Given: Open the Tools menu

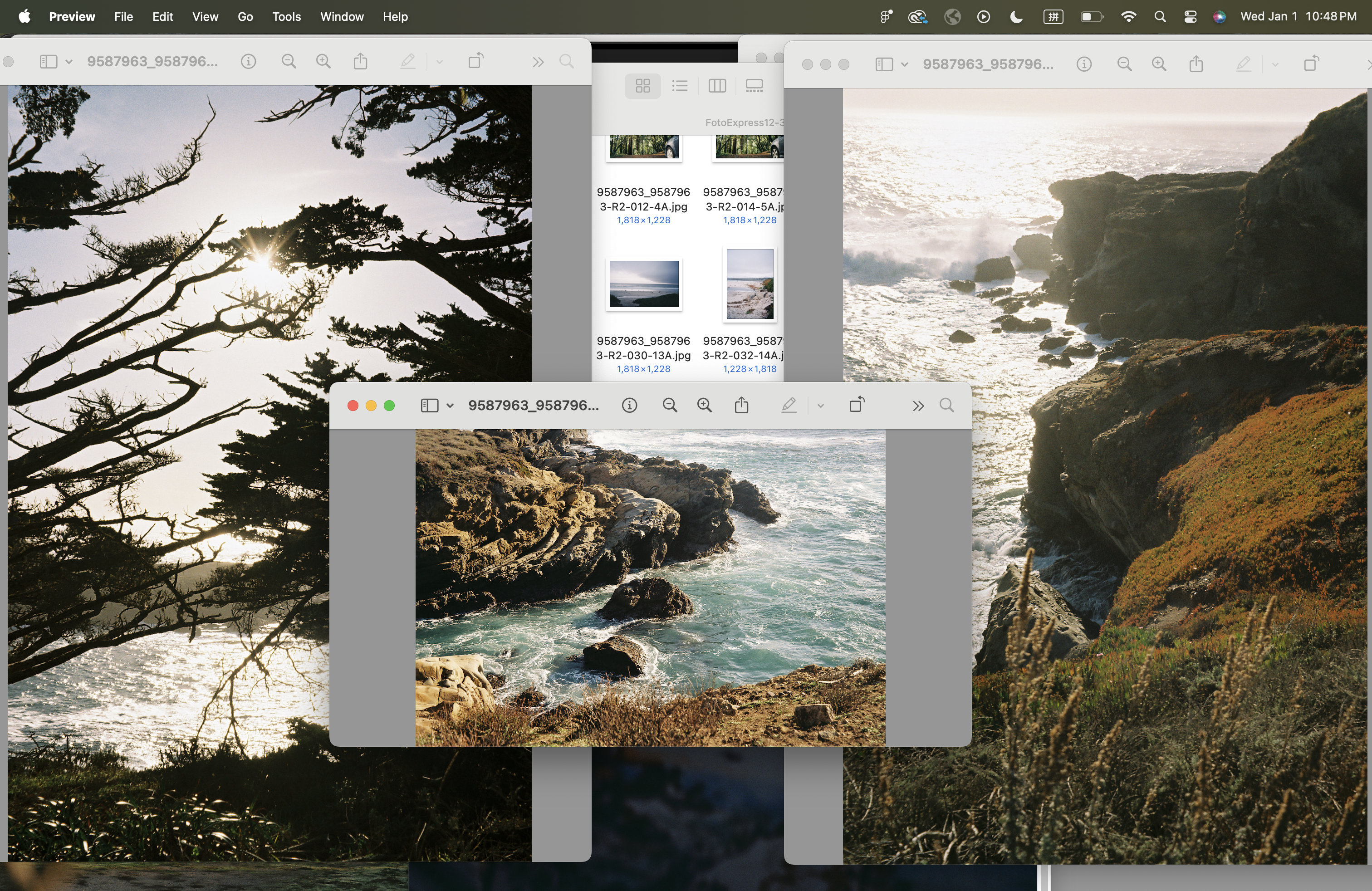Looking at the screenshot, I should click(286, 17).
